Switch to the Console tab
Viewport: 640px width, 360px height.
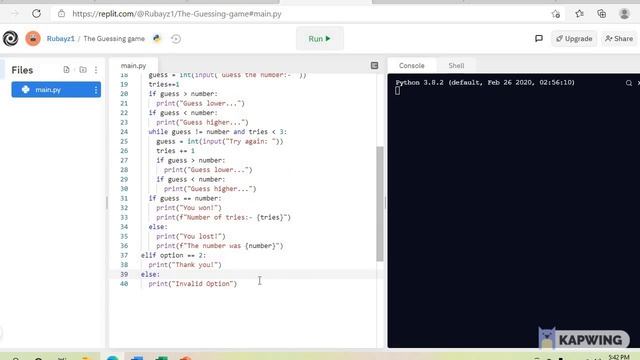point(411,65)
